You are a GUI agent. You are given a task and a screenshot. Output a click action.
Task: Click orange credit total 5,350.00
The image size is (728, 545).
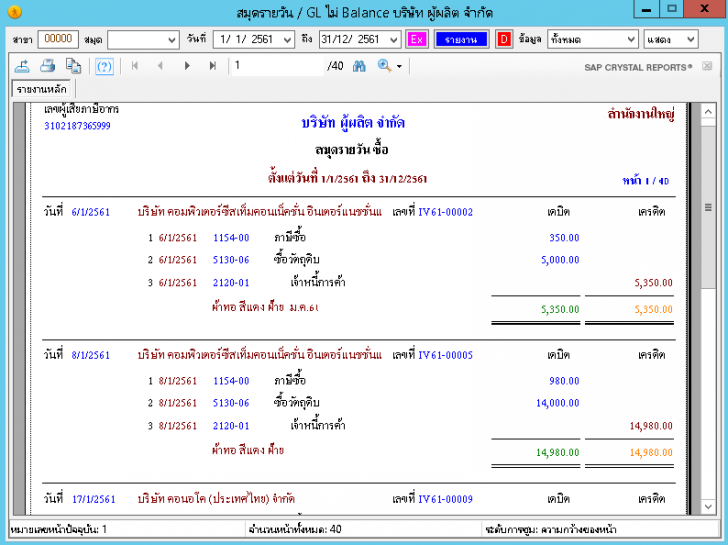coord(653,309)
